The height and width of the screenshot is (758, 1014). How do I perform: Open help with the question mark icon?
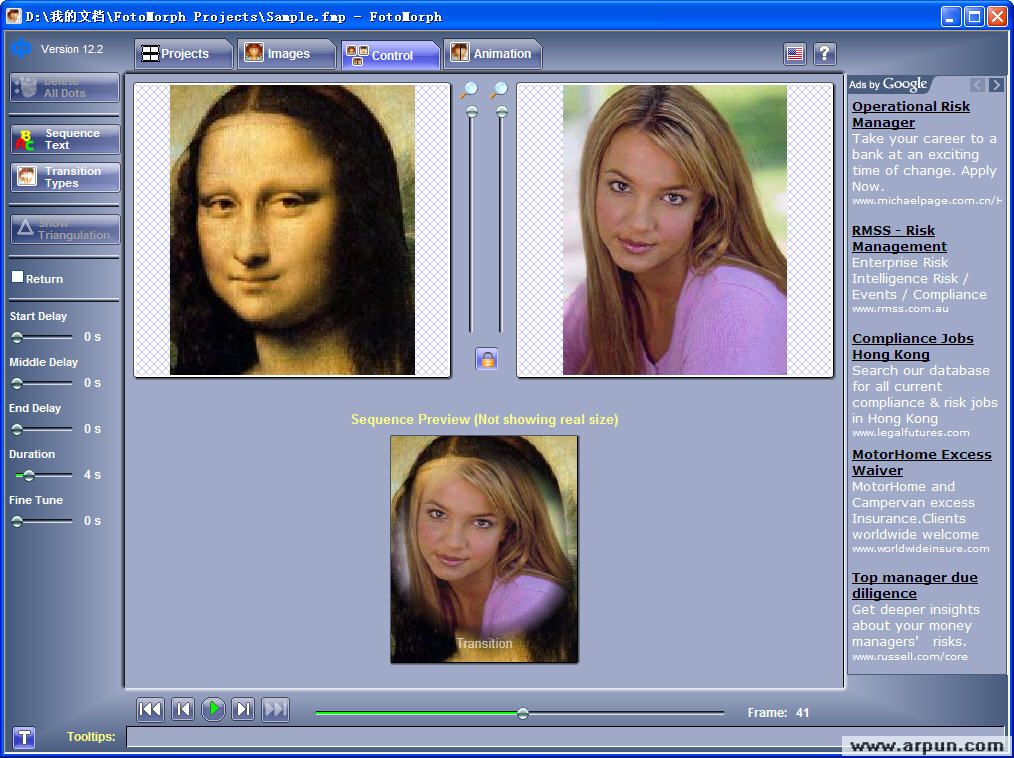[x=824, y=54]
